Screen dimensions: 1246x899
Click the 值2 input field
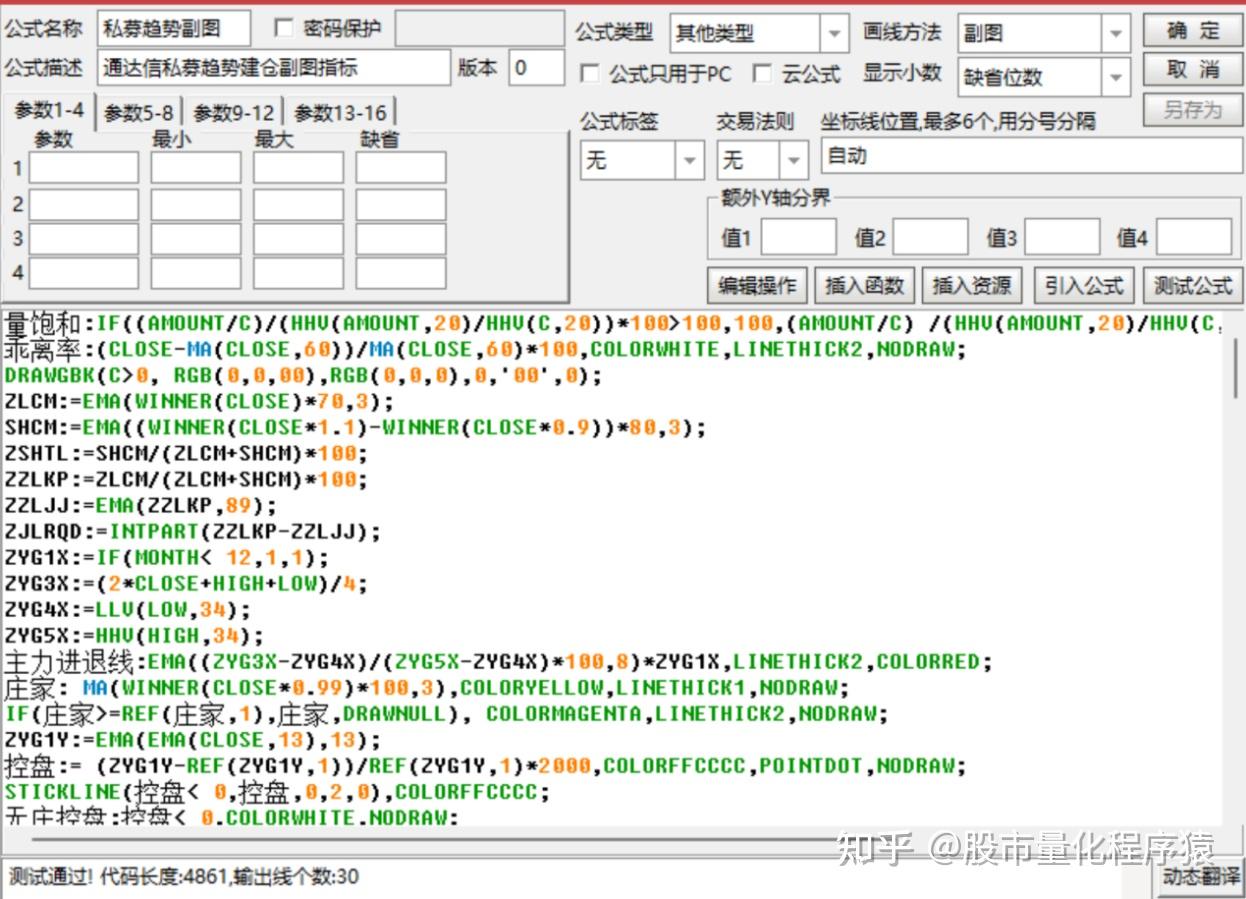pyautogui.click(x=931, y=238)
